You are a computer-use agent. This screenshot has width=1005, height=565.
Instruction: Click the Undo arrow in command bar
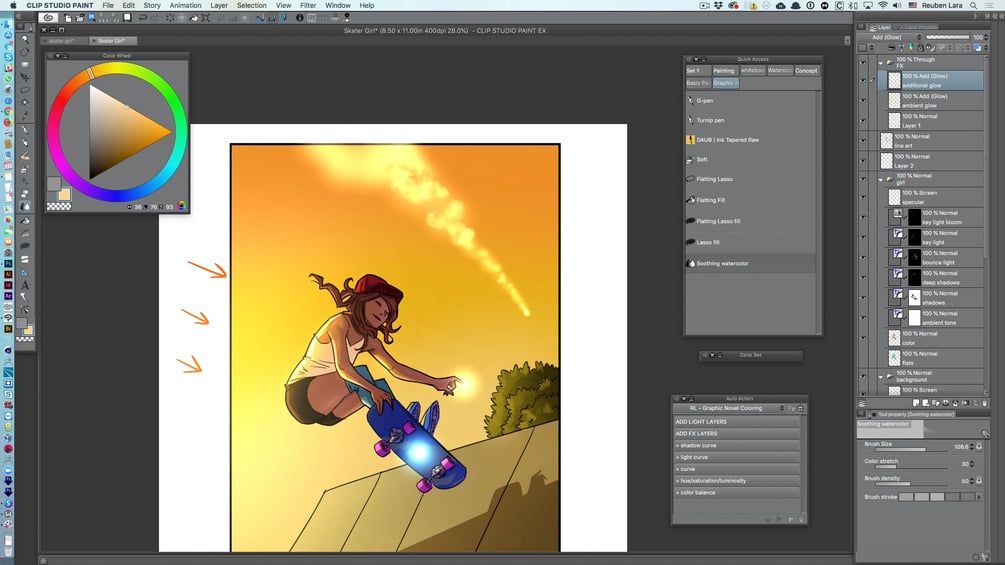(x=143, y=18)
